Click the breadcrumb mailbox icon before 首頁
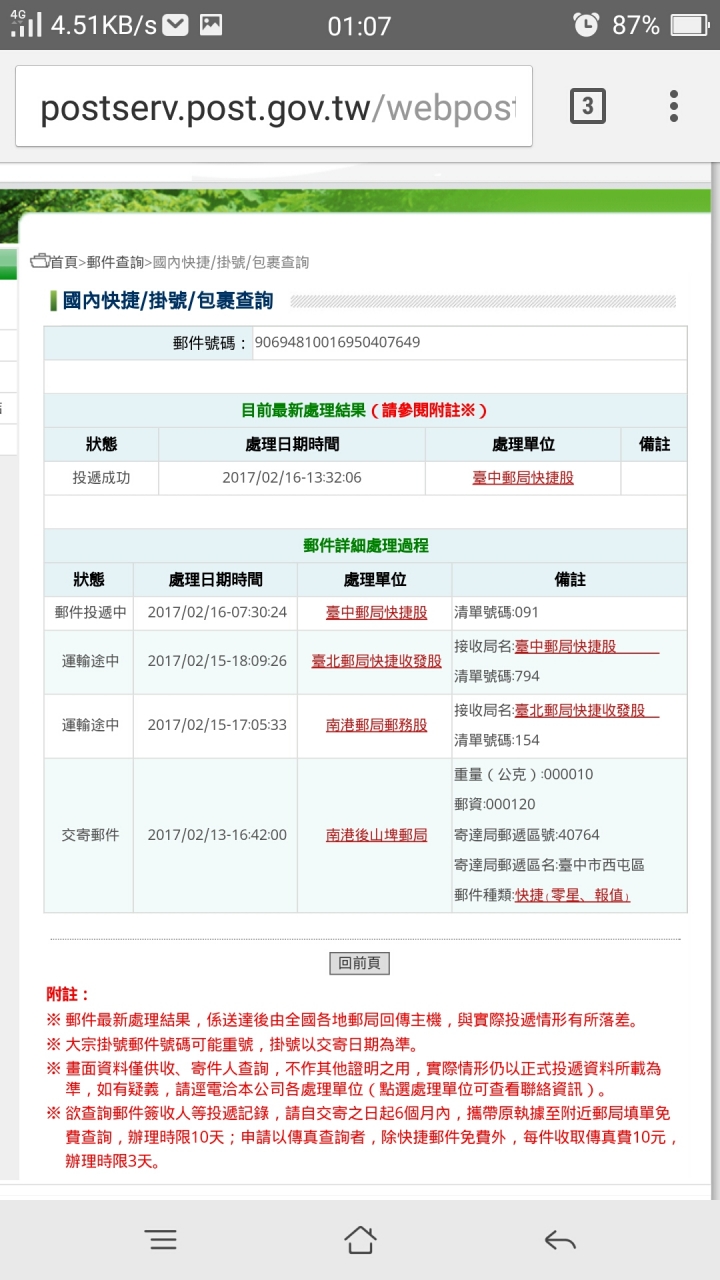This screenshot has height=1280, width=720. pos(40,261)
